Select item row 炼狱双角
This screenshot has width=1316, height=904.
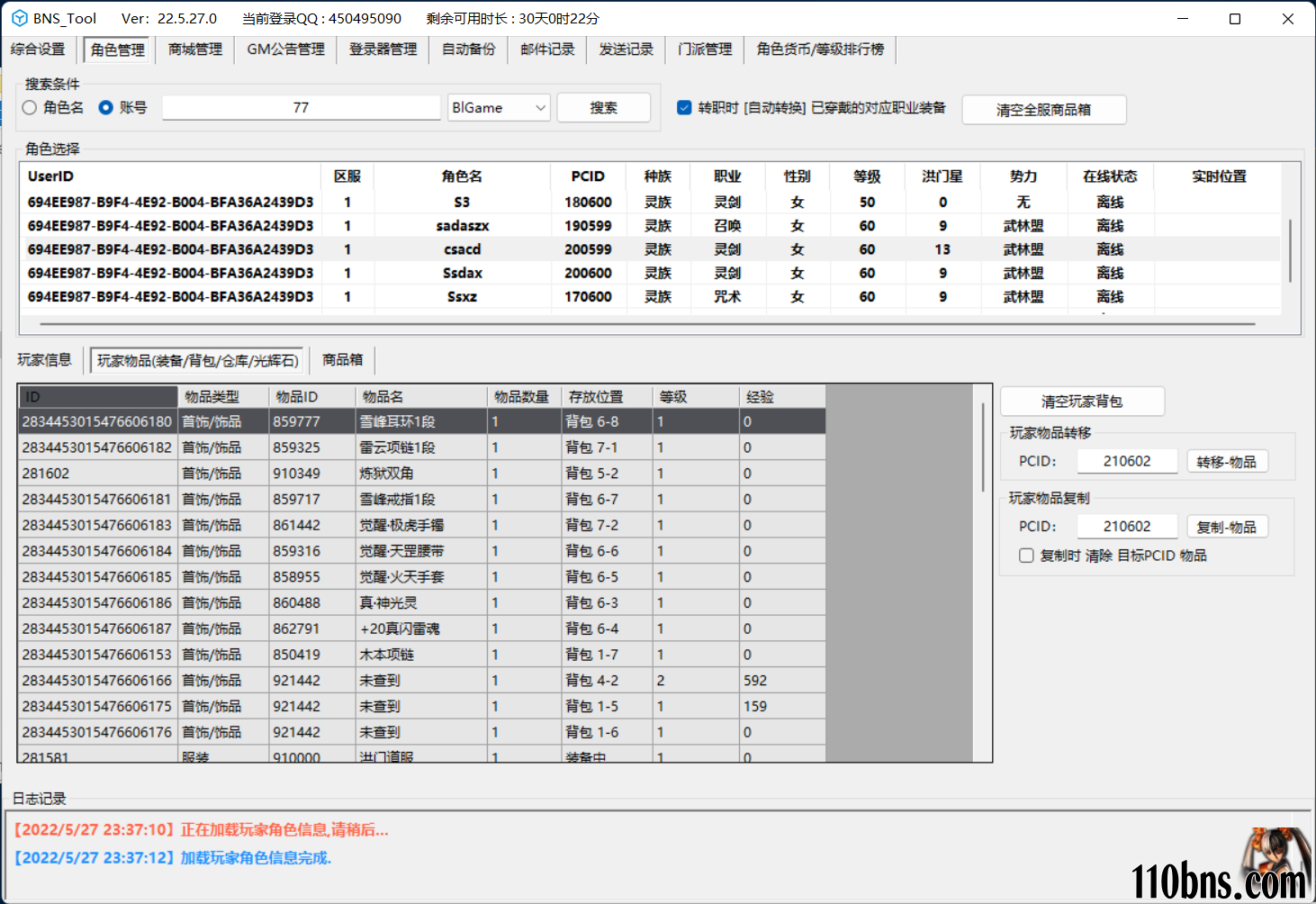422,474
